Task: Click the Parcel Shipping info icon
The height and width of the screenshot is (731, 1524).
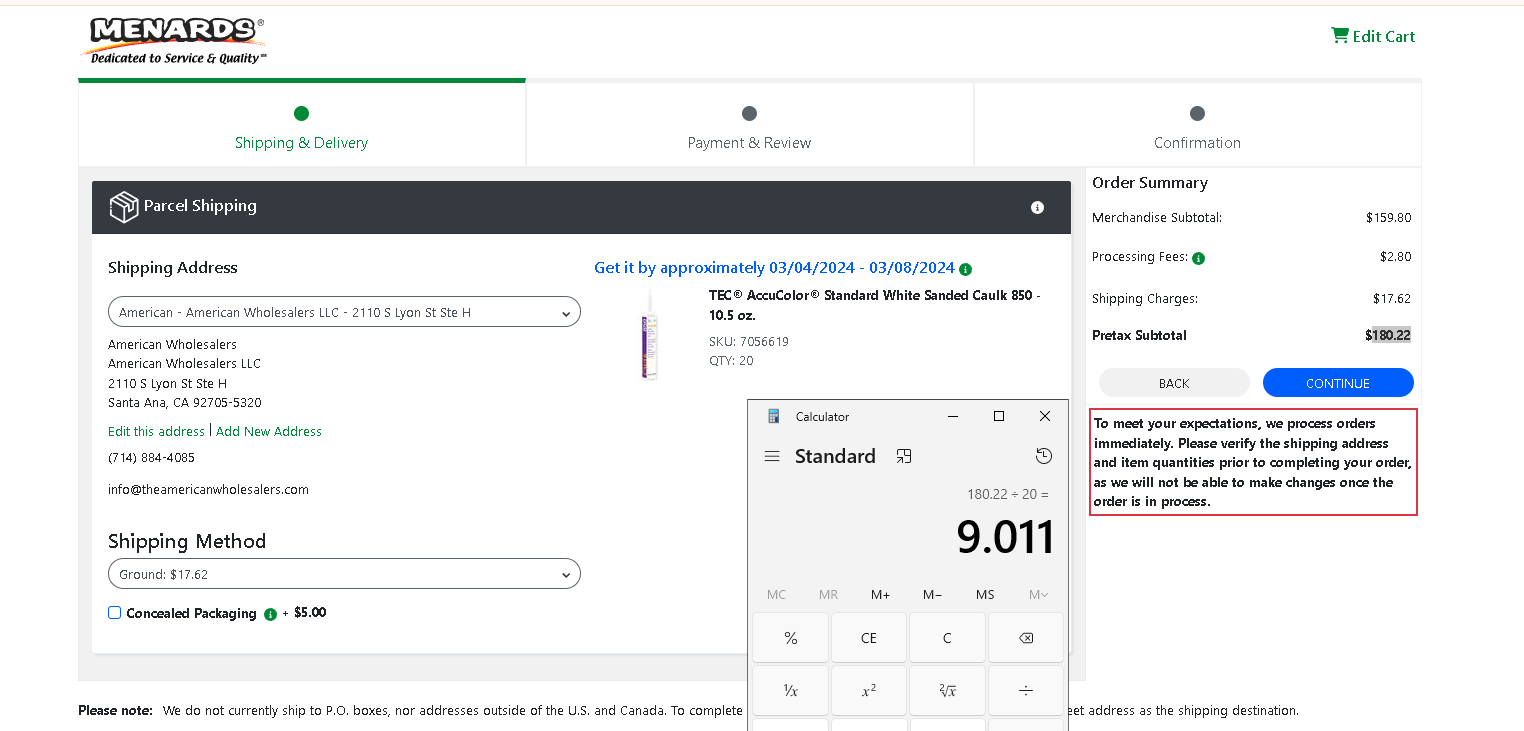Action: [1037, 208]
